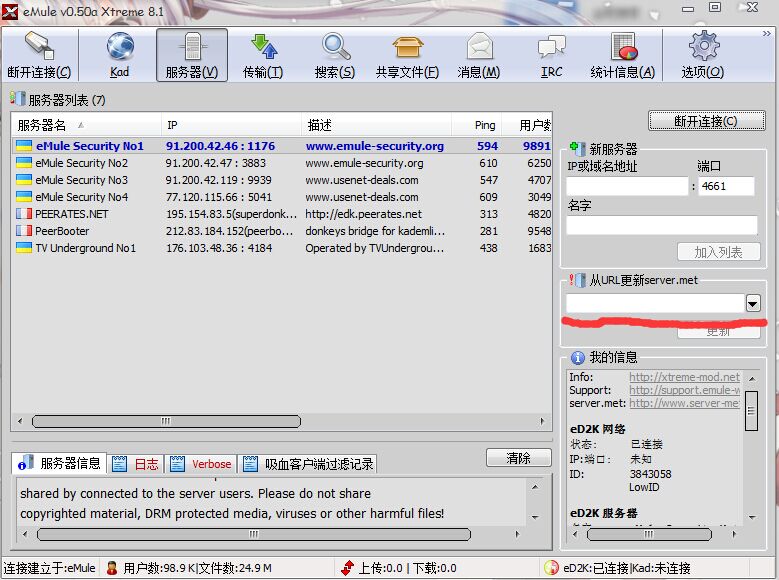Open the 统计信息(A) statistics page
The height and width of the screenshot is (580, 779).
point(623,55)
